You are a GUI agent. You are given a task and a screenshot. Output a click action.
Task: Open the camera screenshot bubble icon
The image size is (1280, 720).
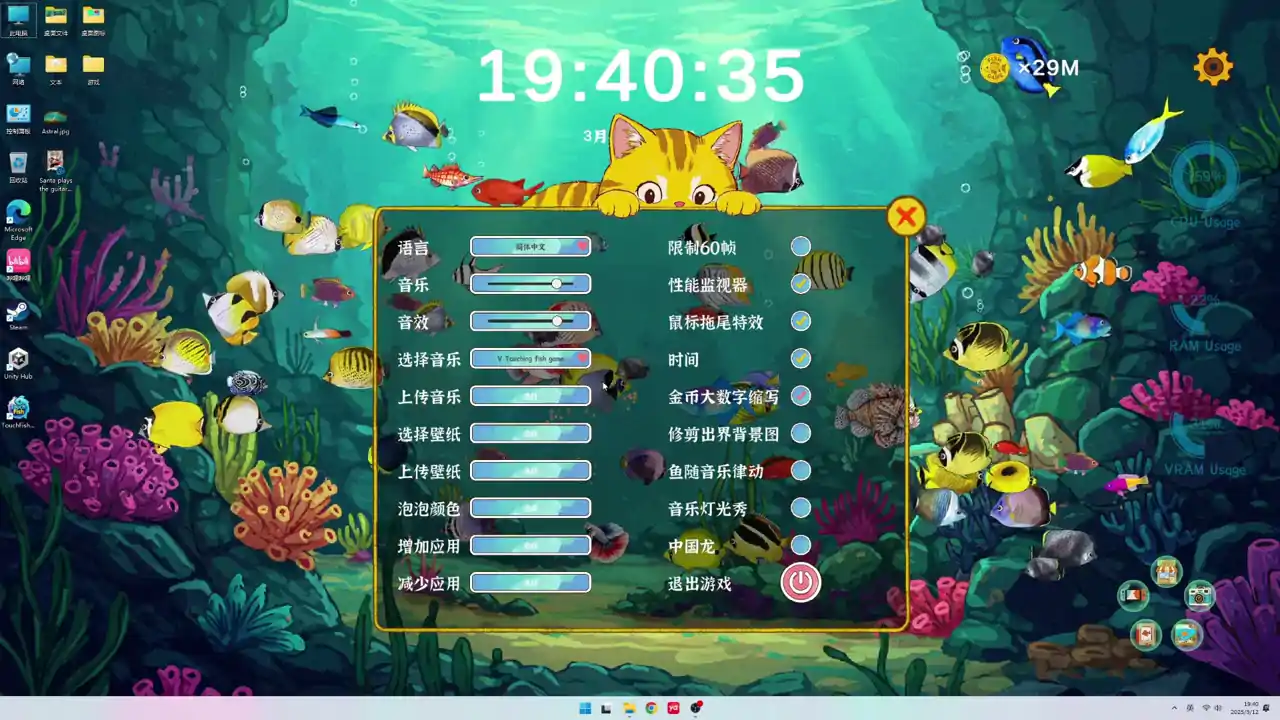[x=1199, y=596]
